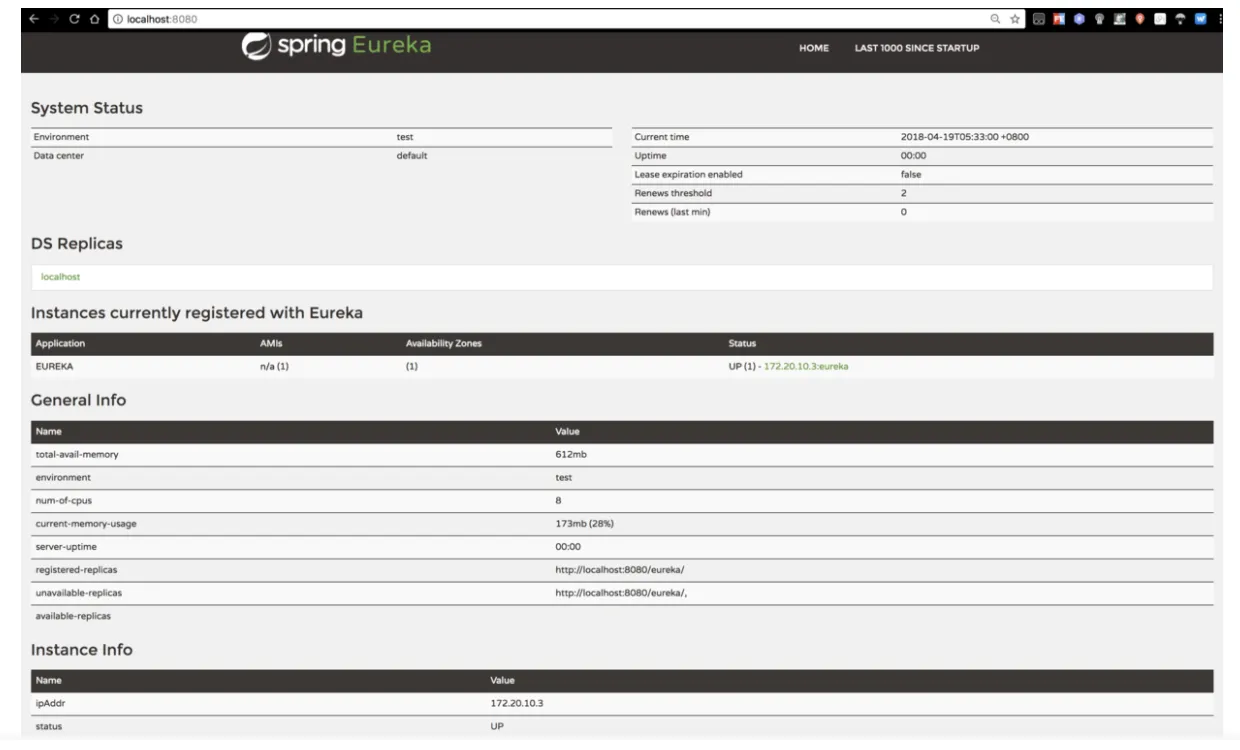This screenshot has width=1240, height=750.
Task: Click the status row name in Instance Info
Action: tap(49, 726)
